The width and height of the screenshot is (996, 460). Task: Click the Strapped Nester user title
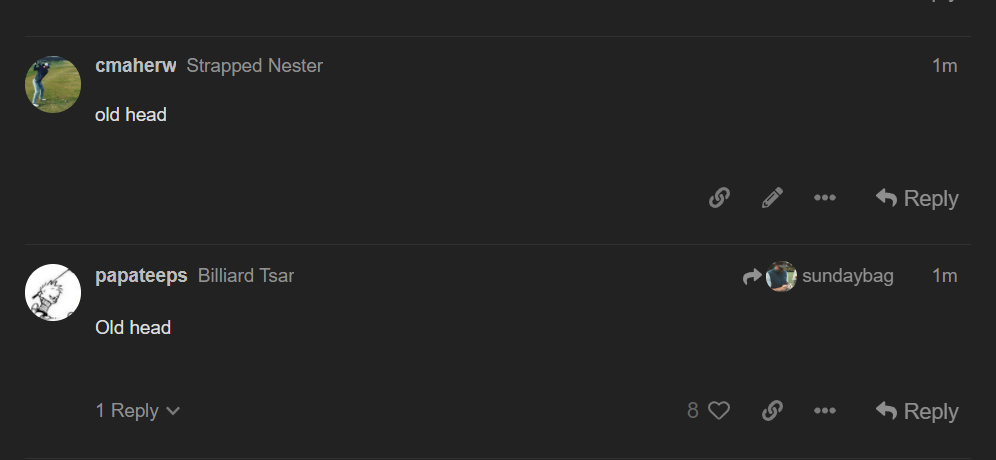pyautogui.click(x=255, y=66)
